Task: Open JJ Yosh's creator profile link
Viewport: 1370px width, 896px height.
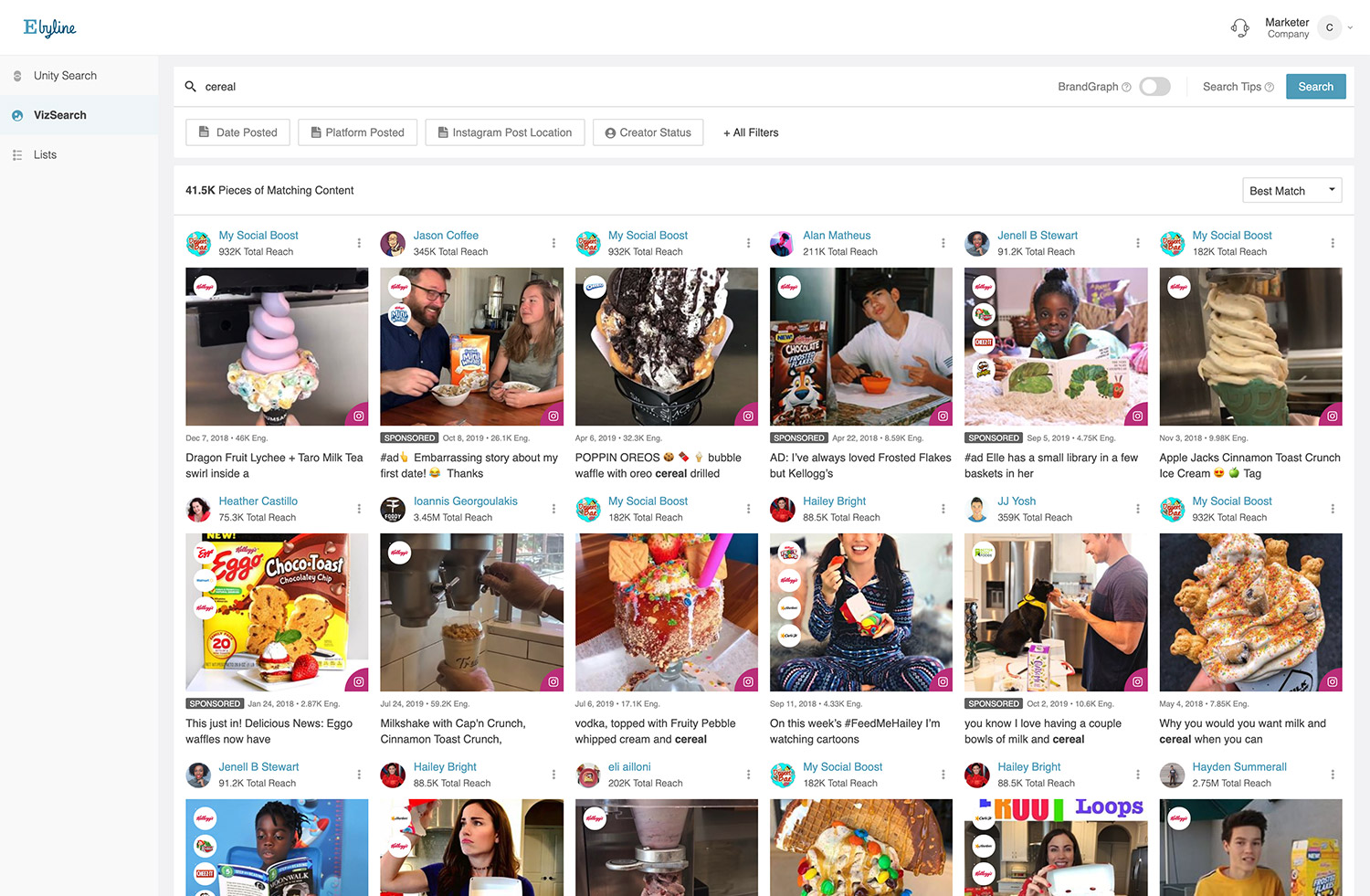Action: pyautogui.click(x=1017, y=501)
